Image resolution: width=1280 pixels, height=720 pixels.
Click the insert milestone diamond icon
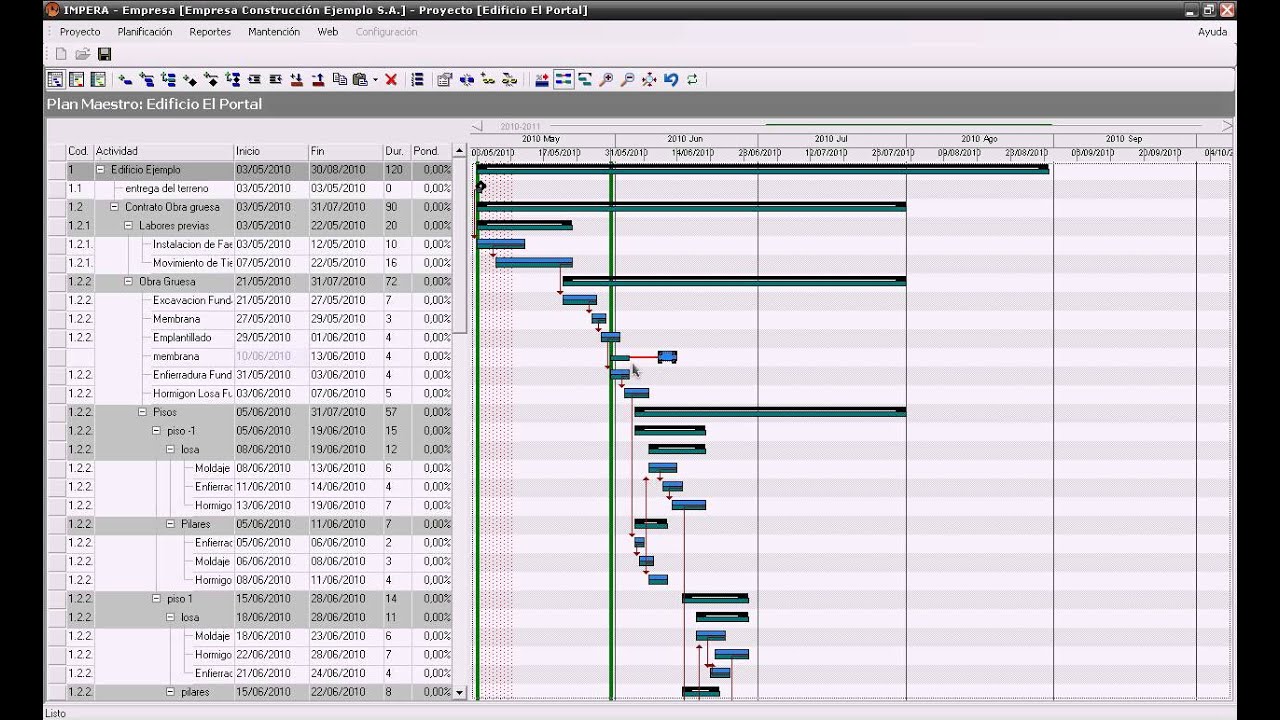189,80
